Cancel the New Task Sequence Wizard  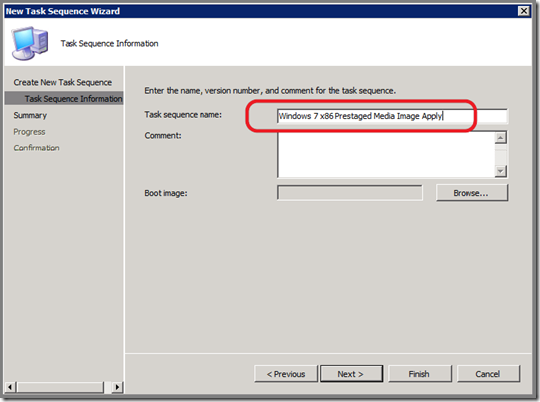[488, 374]
